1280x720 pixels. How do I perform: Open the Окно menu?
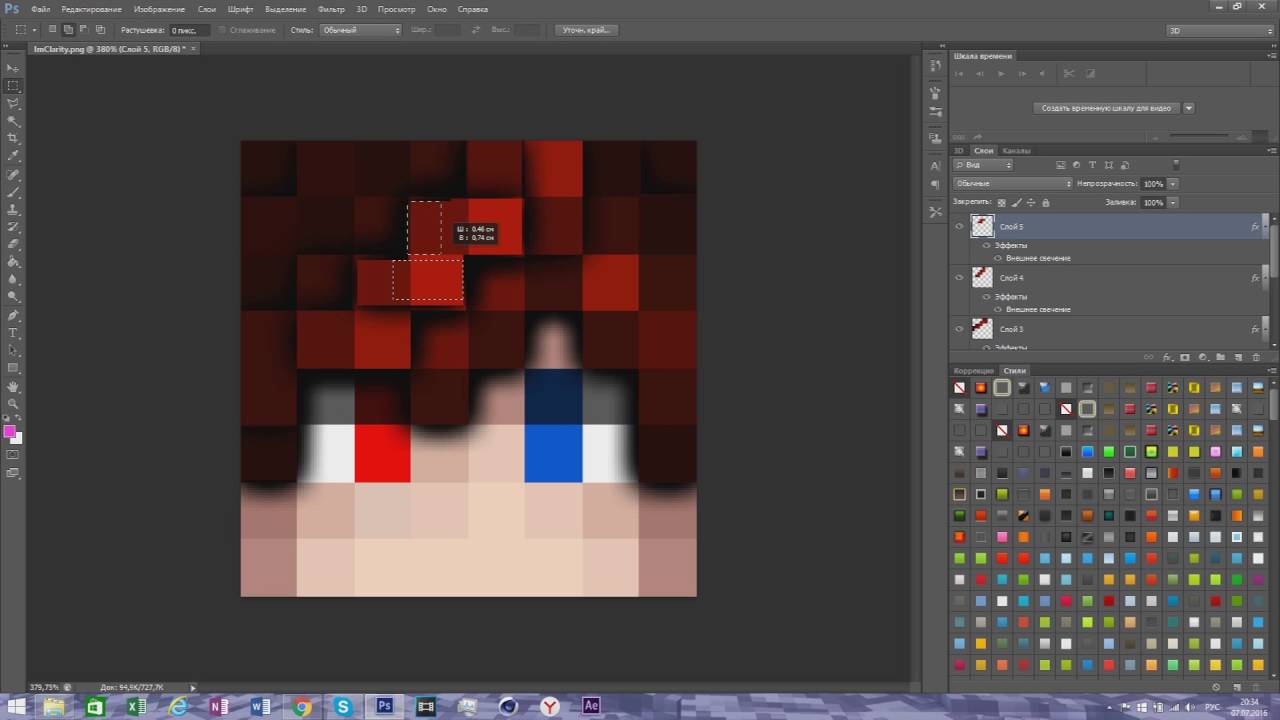click(x=437, y=9)
